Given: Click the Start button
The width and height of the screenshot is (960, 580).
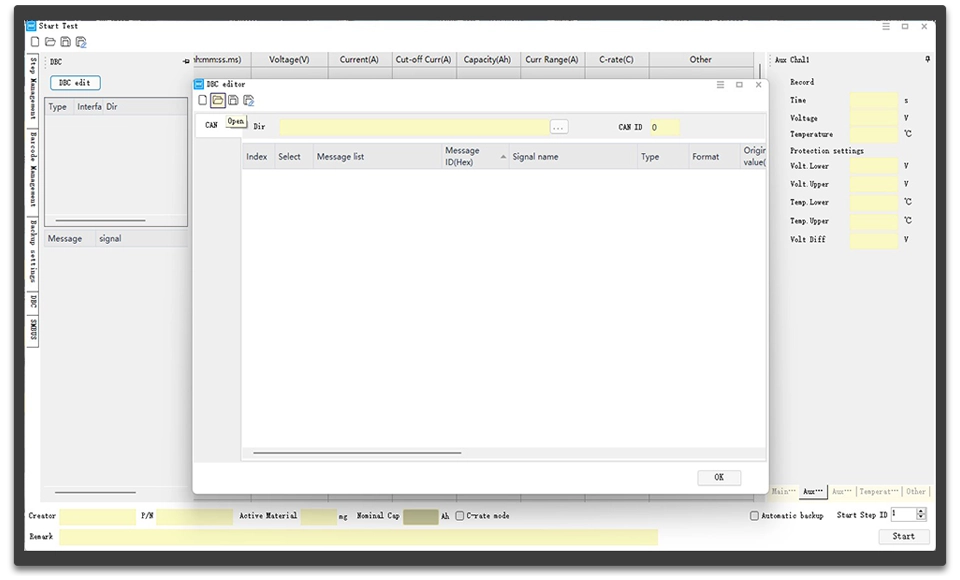Looking at the screenshot, I should 904,536.
